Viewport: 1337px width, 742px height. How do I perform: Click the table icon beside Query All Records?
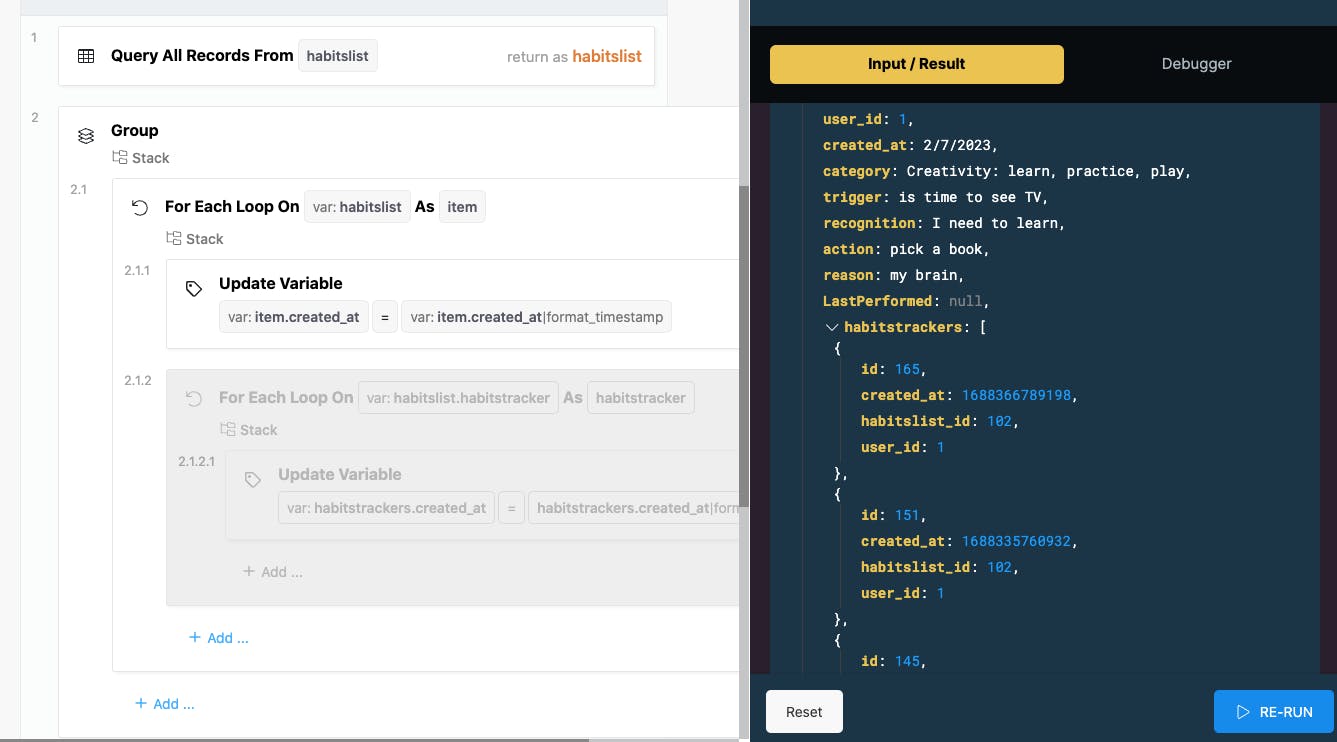pos(86,56)
